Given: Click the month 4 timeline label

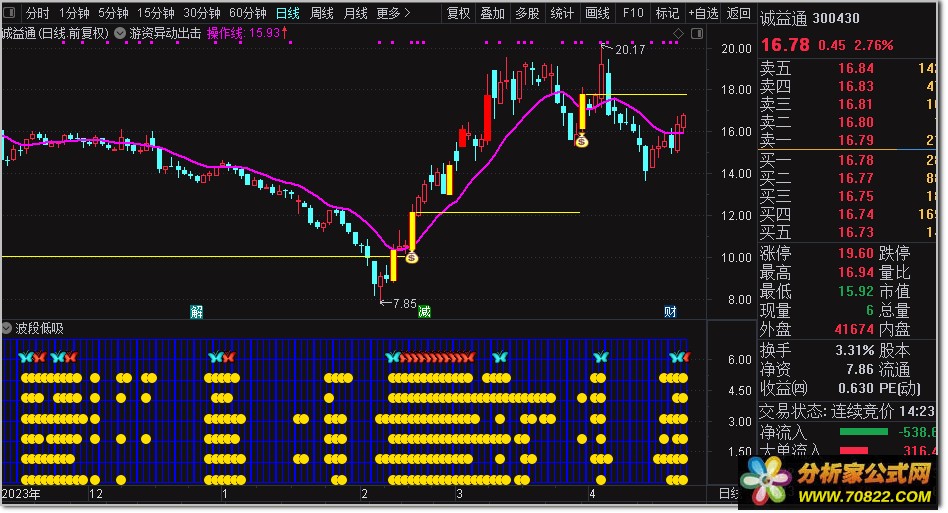Looking at the screenshot, I should point(592,494).
